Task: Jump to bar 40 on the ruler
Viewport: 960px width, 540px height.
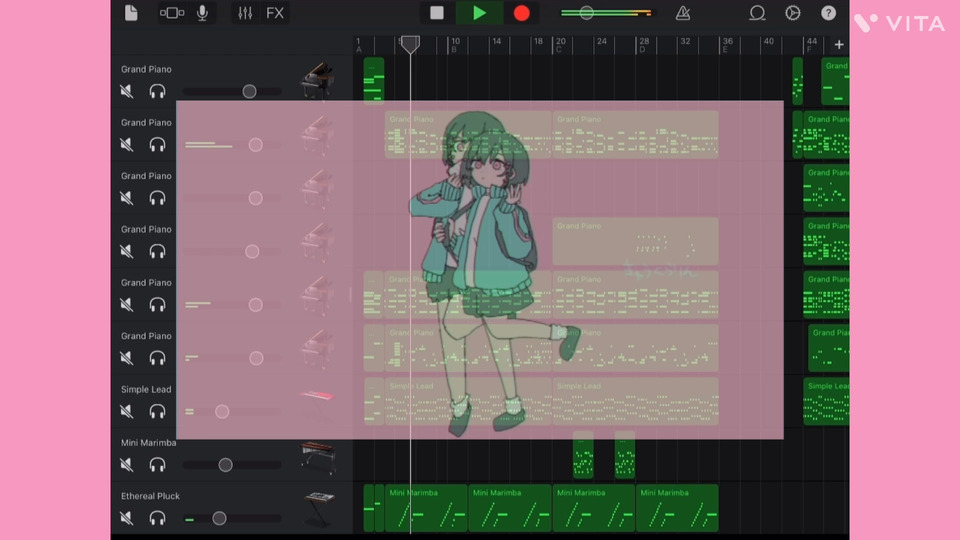Action: 768,41
